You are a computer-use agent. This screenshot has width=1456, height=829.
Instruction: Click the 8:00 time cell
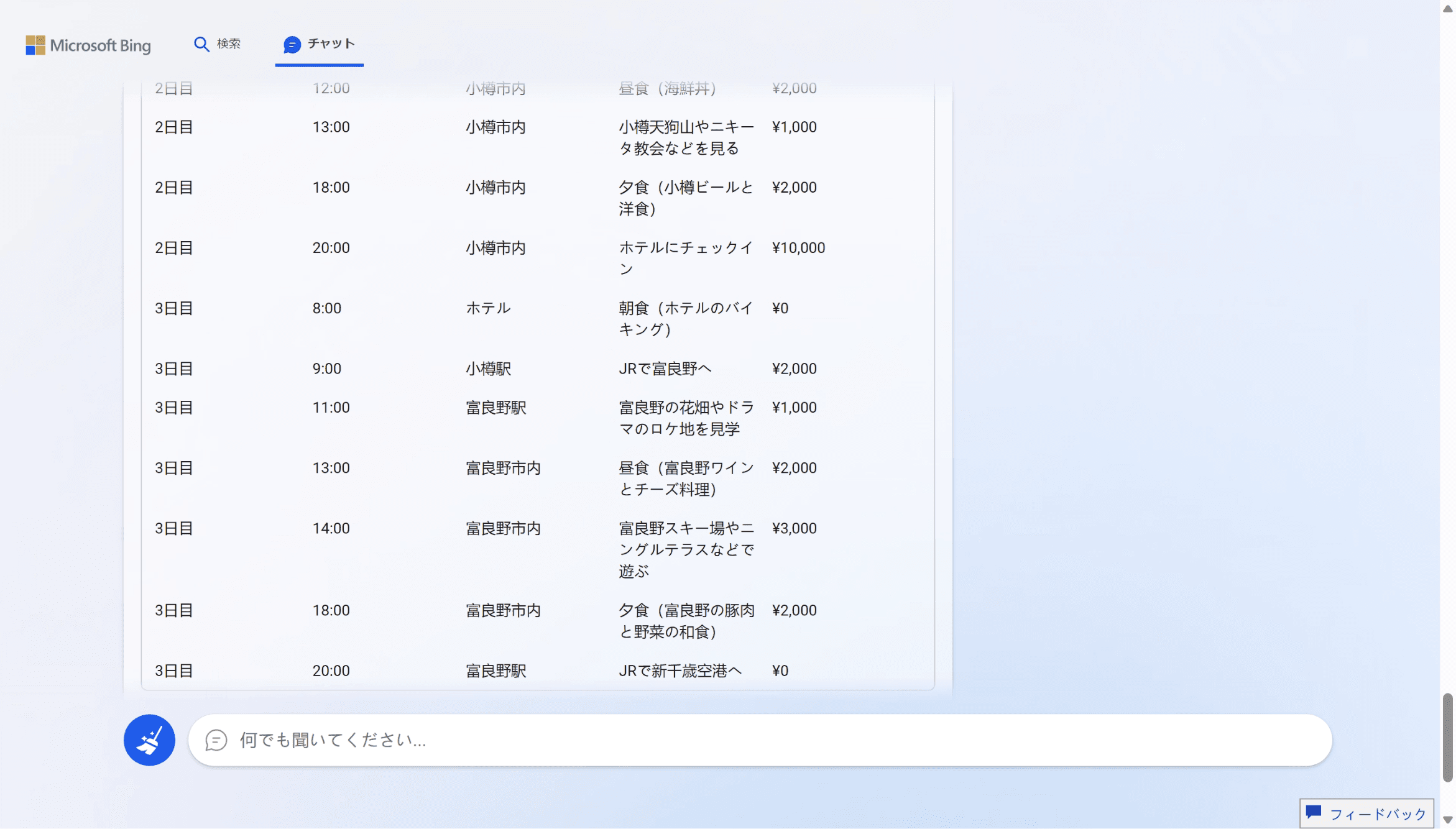coord(327,308)
